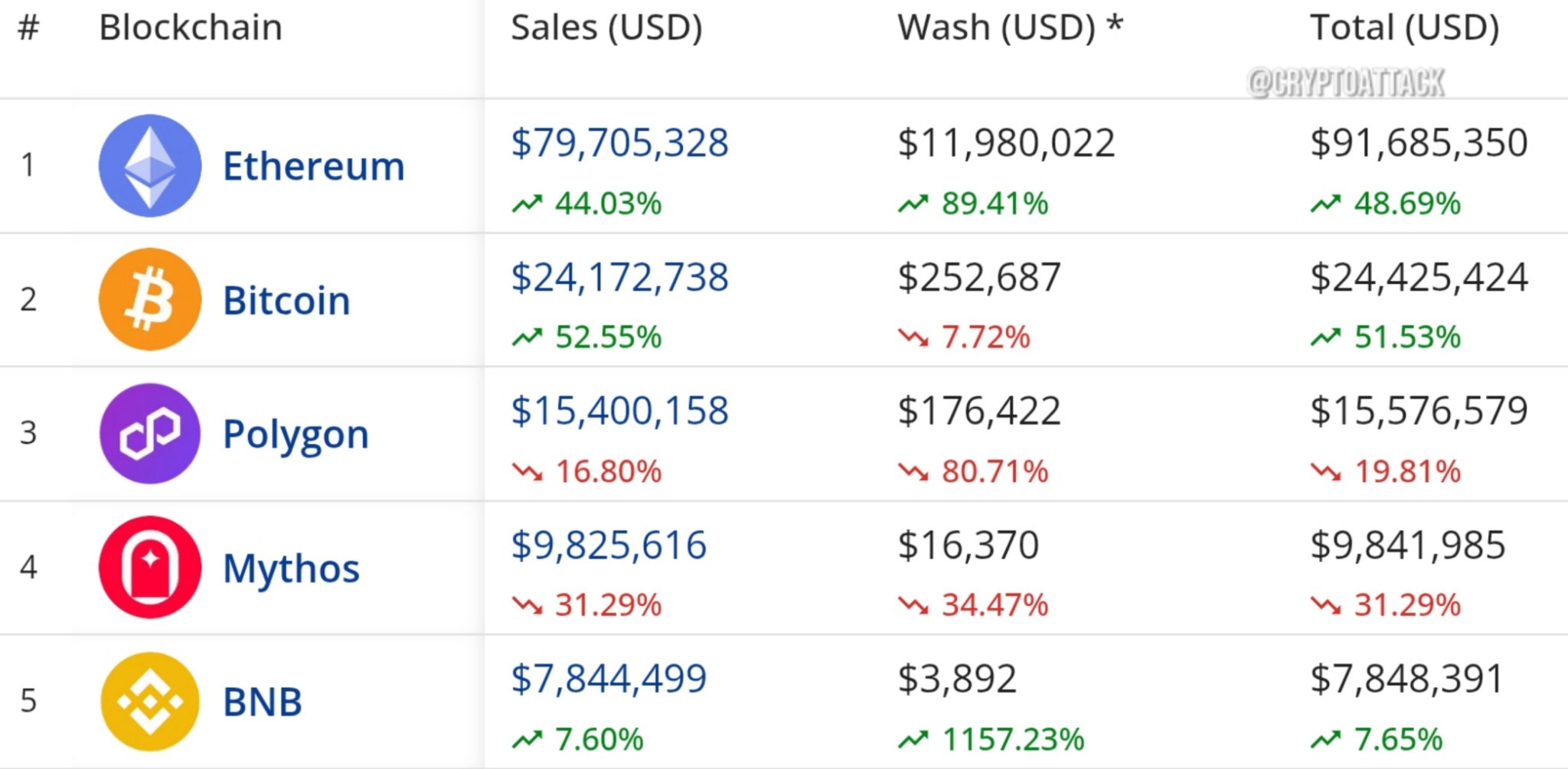1568x769 pixels.
Task: Open the Bitcoin blockchain link
Action: click(286, 300)
